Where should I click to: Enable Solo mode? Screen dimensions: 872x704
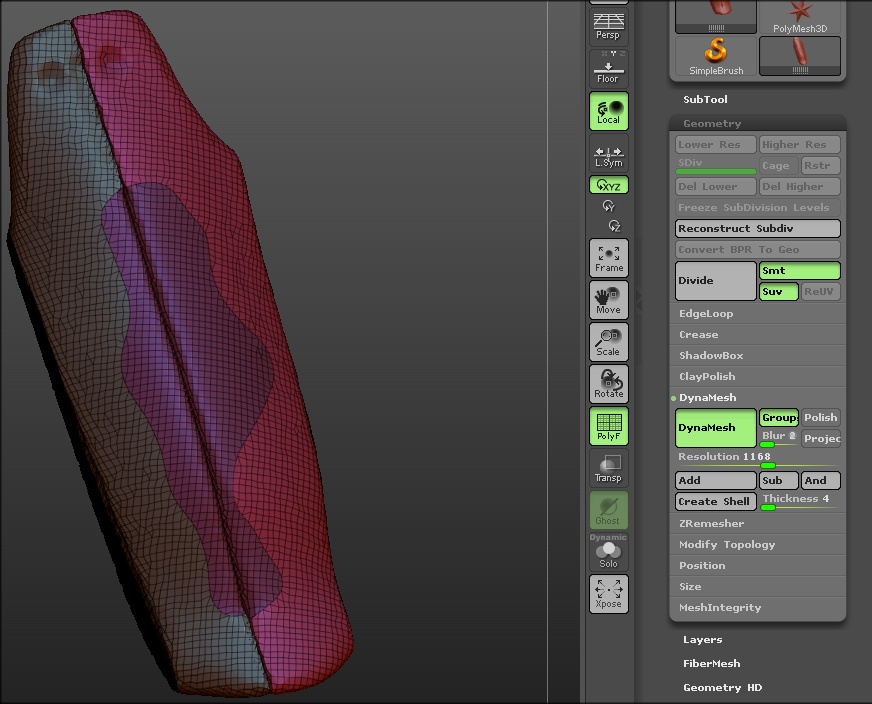tap(608, 552)
